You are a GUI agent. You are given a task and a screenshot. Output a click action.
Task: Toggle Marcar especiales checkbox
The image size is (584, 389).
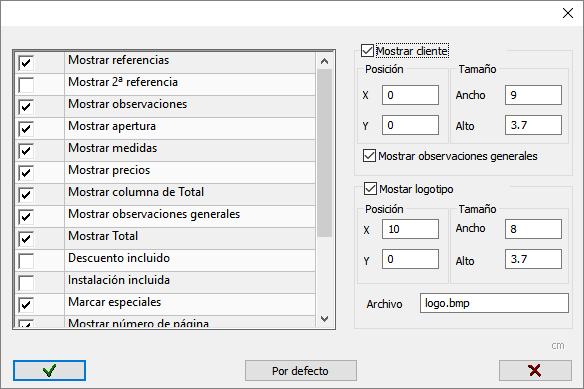tap(26, 304)
